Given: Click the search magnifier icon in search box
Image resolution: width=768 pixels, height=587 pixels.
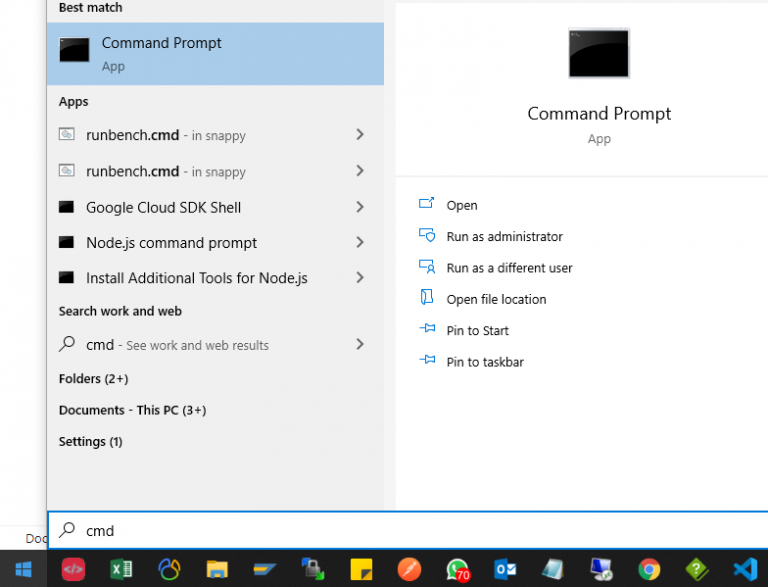Looking at the screenshot, I should [x=67, y=530].
